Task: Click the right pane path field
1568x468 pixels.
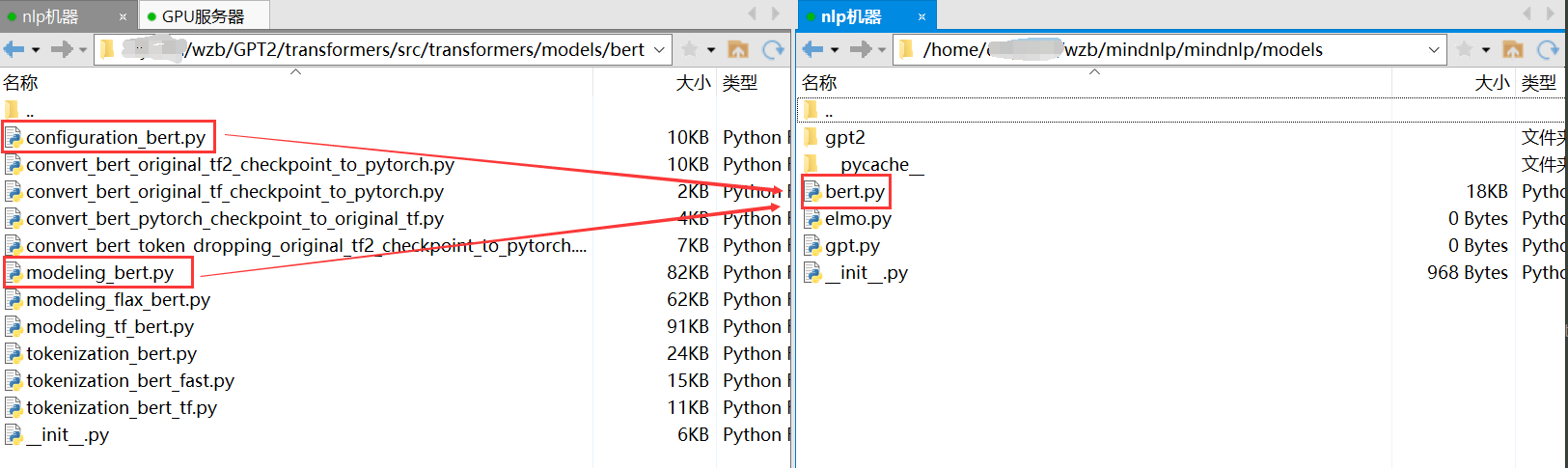Action: [1171, 49]
